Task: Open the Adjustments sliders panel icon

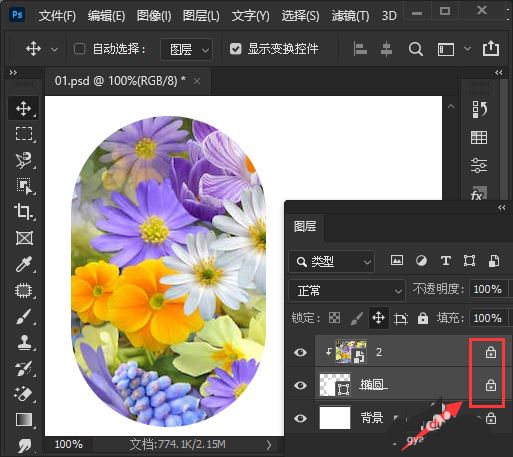Action: pos(479,165)
